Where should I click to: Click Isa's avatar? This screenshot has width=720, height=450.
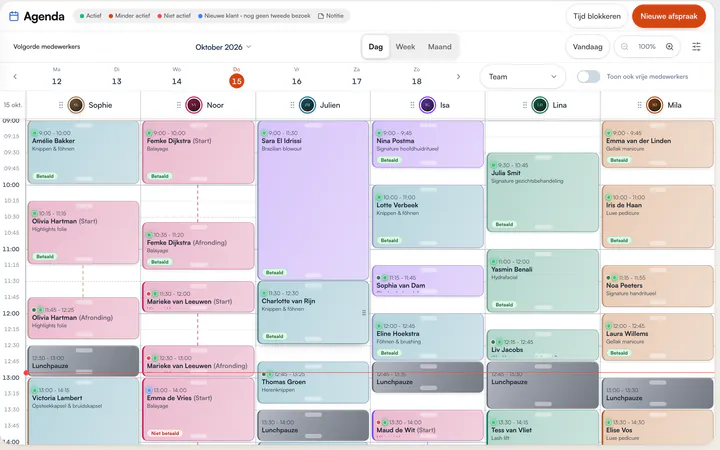[427, 105]
